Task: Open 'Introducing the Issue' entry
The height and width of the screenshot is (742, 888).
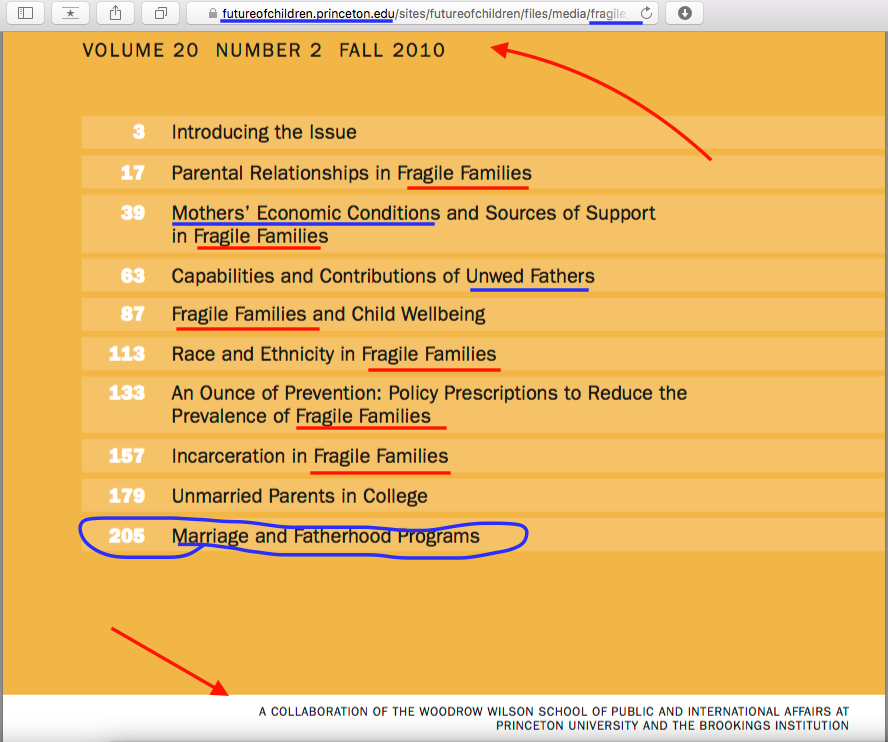Action: point(264,132)
